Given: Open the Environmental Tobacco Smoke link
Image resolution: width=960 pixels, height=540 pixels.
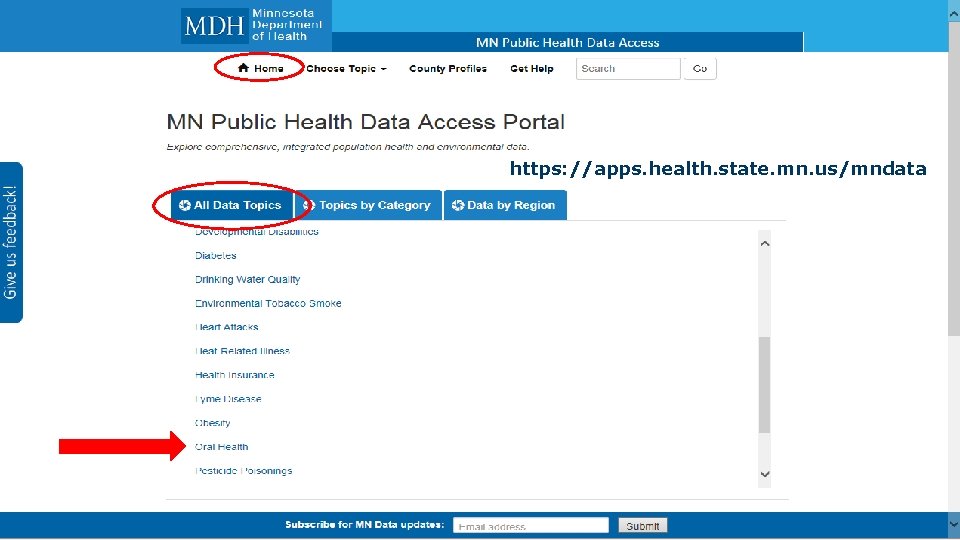Looking at the screenshot, I should (268, 303).
